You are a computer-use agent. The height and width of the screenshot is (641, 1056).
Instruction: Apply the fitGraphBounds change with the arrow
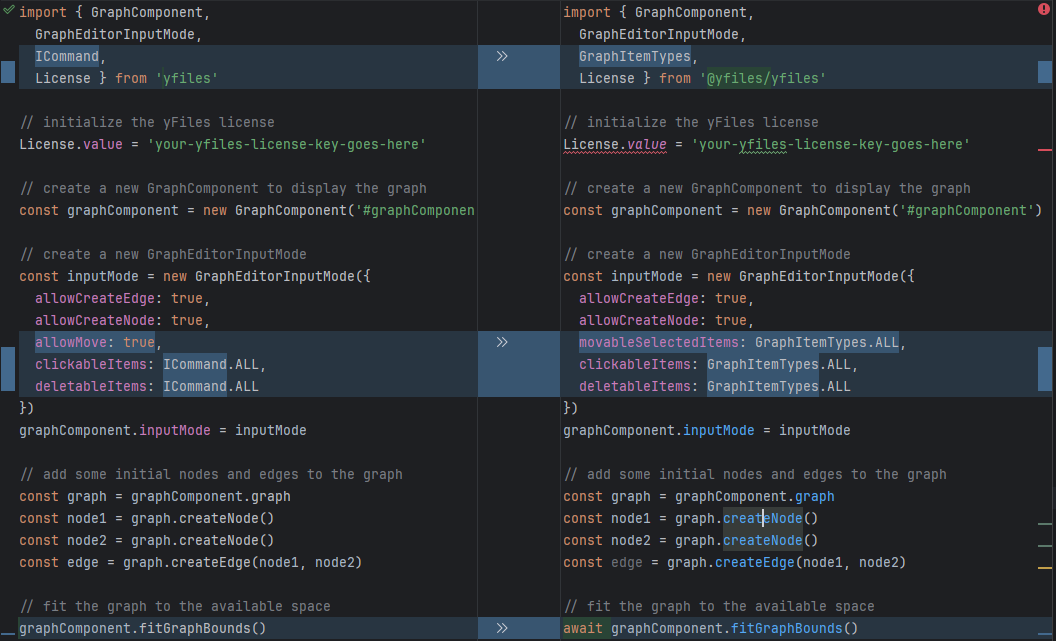point(502,628)
